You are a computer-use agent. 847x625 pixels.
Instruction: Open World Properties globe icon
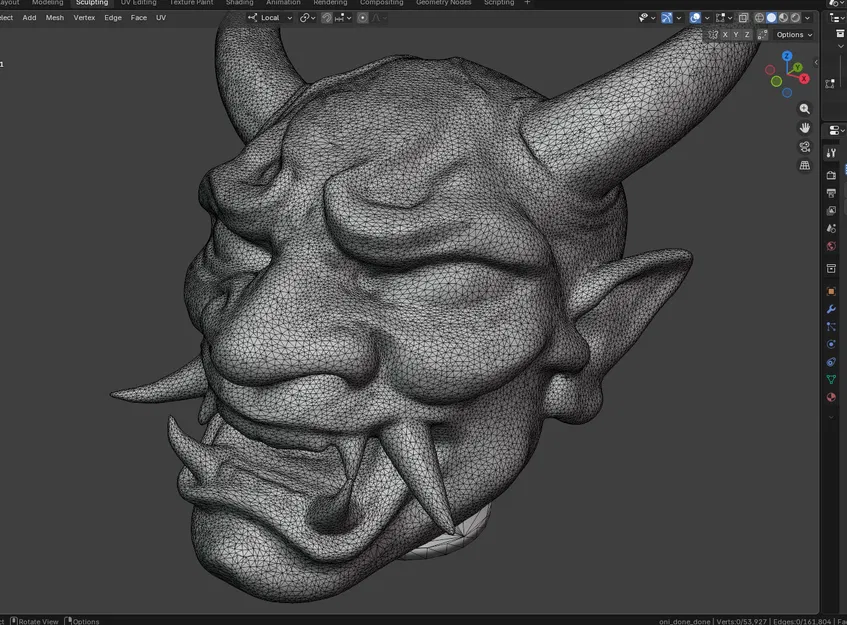(831, 247)
